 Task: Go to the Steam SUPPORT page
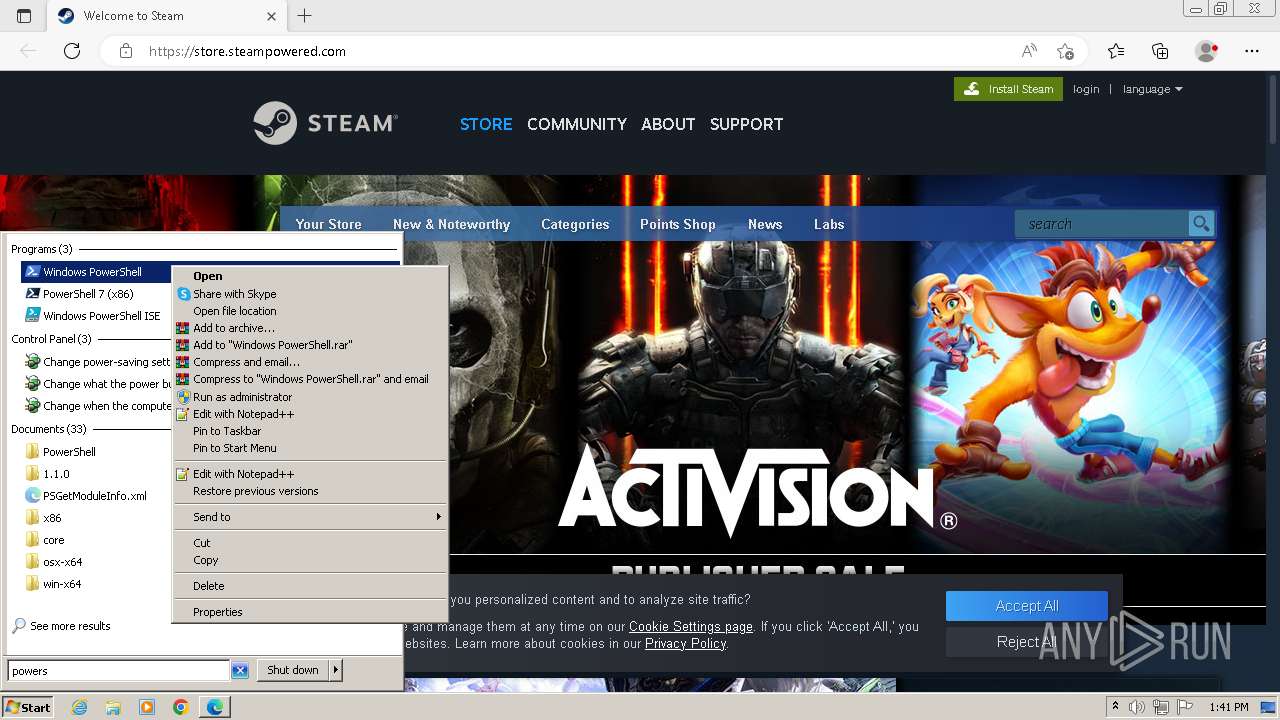(x=746, y=124)
